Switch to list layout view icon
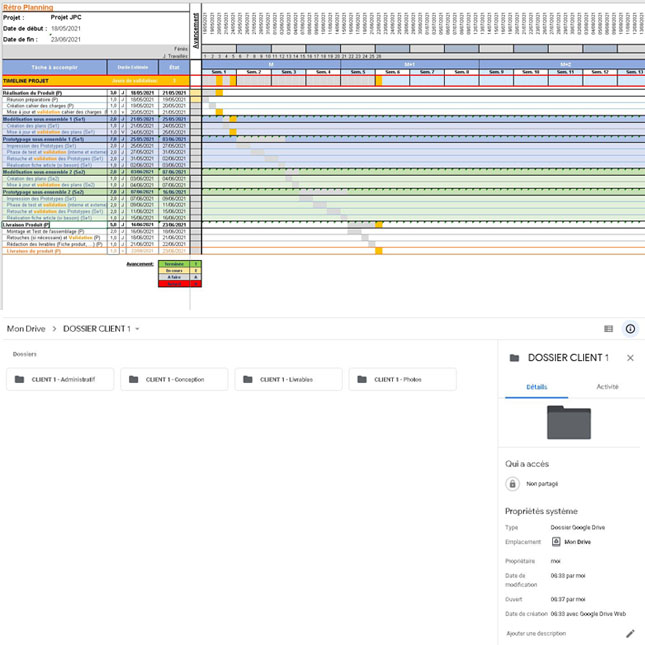The image size is (645, 645). pos(608,329)
